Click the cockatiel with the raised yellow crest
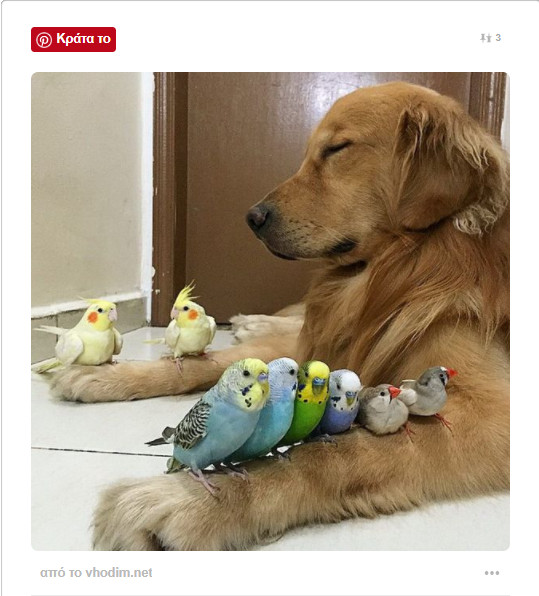Screen dimensions: 539x596 (x=188, y=326)
